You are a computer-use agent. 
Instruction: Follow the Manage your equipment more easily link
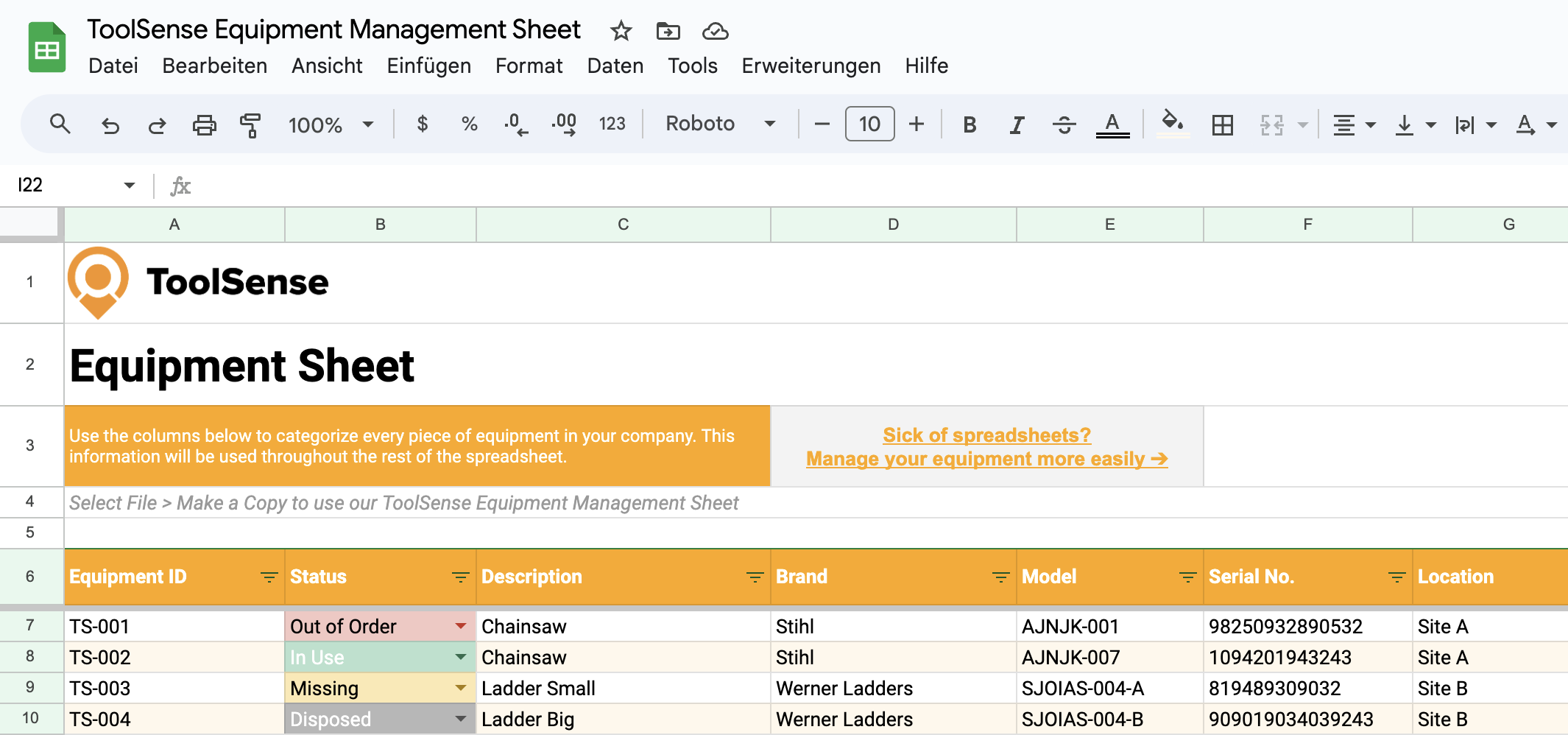[986, 458]
